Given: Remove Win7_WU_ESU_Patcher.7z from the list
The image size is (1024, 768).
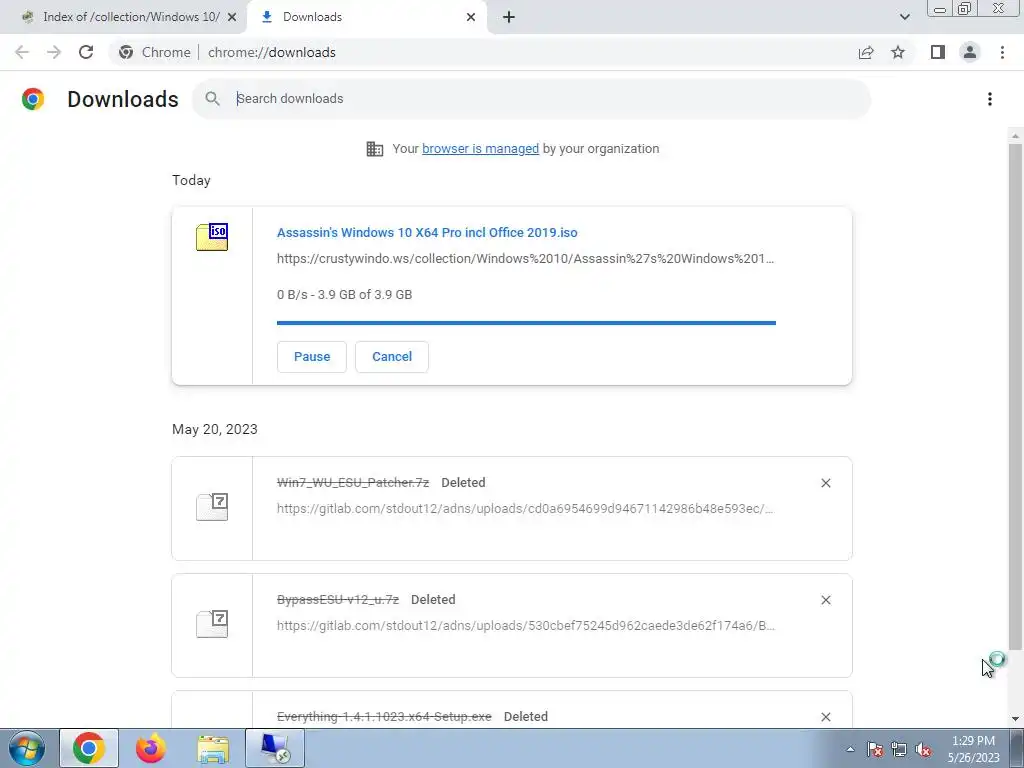Looking at the screenshot, I should click(x=825, y=483).
